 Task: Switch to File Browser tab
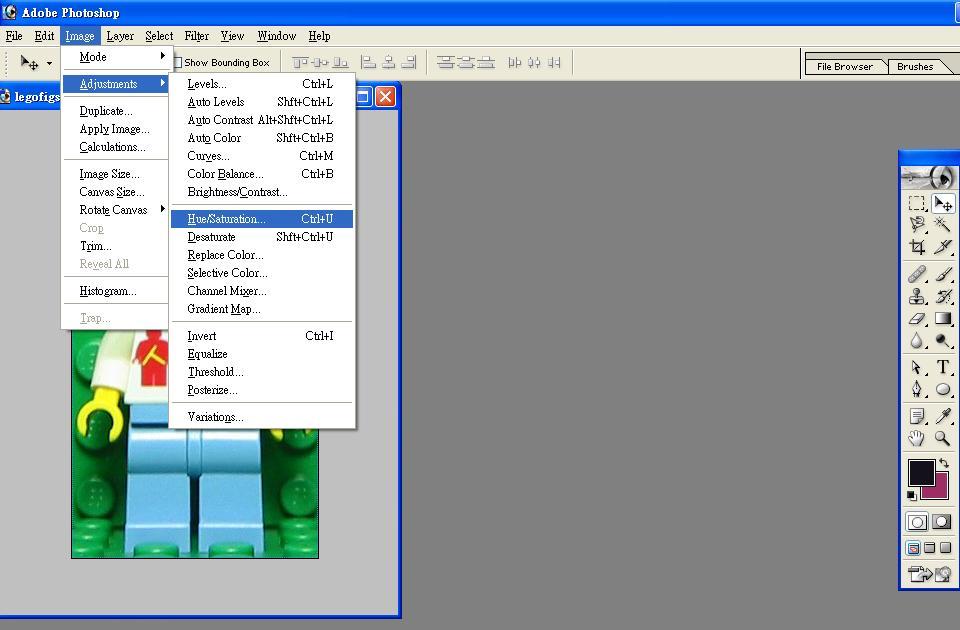tap(845, 67)
